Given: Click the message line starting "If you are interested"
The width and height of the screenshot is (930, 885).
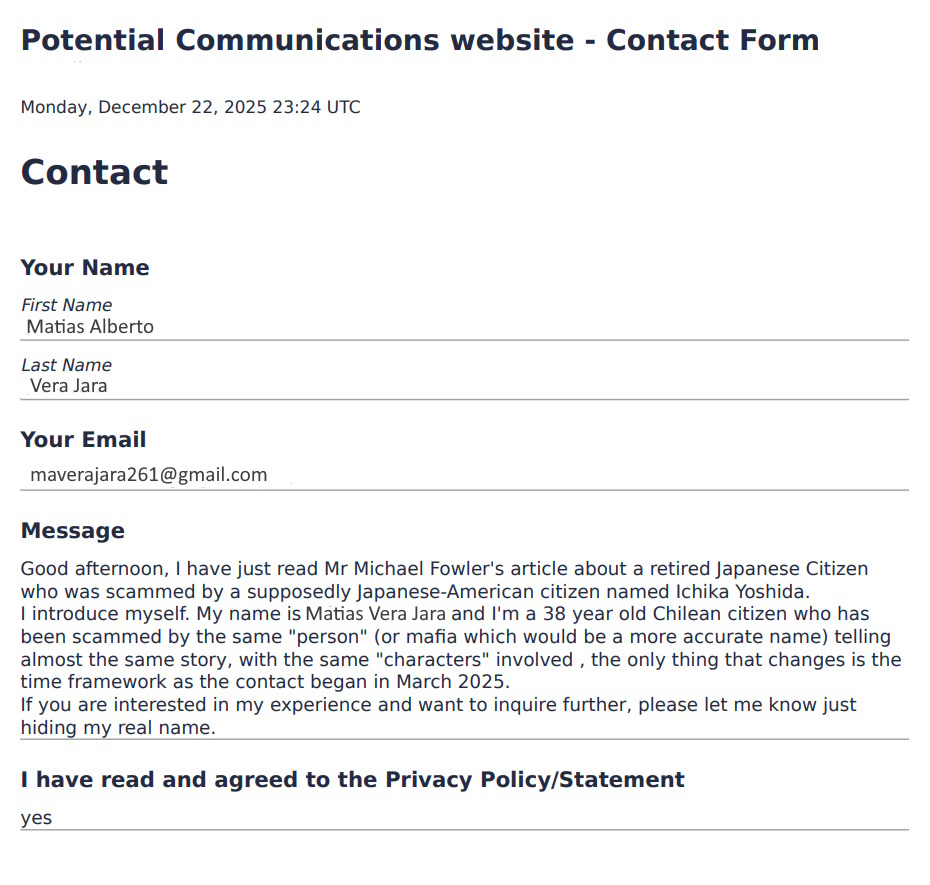Looking at the screenshot, I should [x=438, y=705].
